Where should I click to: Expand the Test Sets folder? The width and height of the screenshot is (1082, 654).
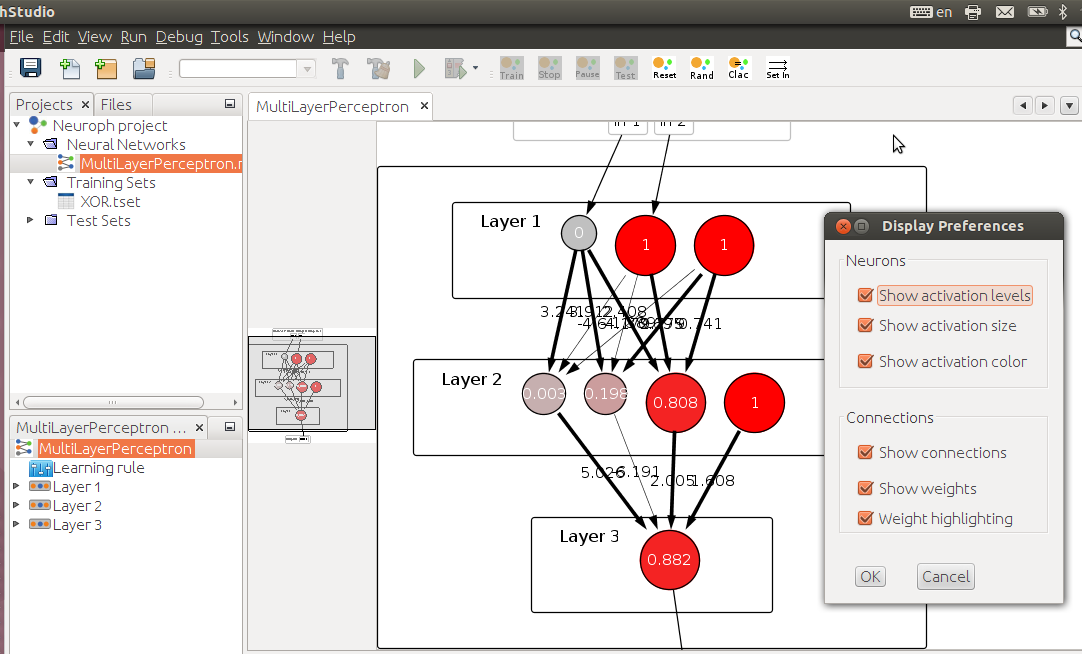point(29,220)
